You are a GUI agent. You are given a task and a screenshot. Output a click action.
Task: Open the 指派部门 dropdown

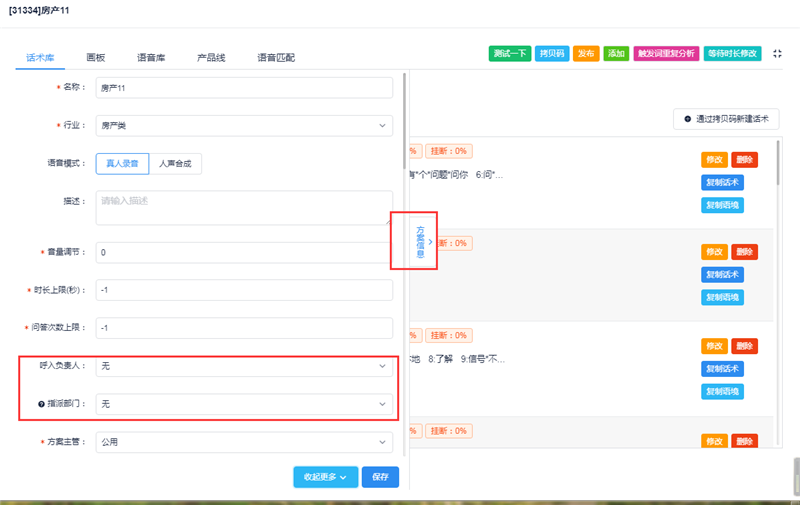pos(243,404)
